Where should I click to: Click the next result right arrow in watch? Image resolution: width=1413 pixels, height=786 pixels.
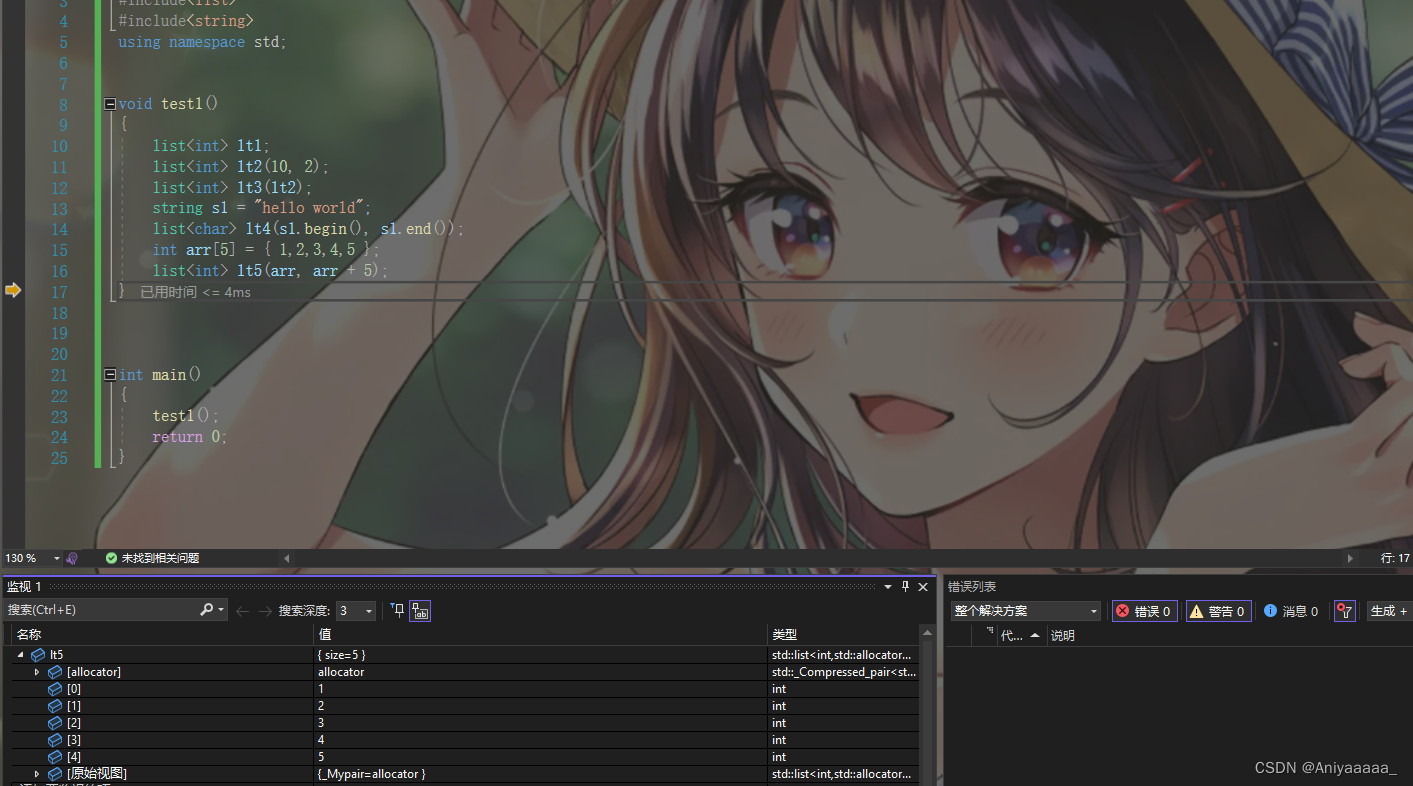265,611
